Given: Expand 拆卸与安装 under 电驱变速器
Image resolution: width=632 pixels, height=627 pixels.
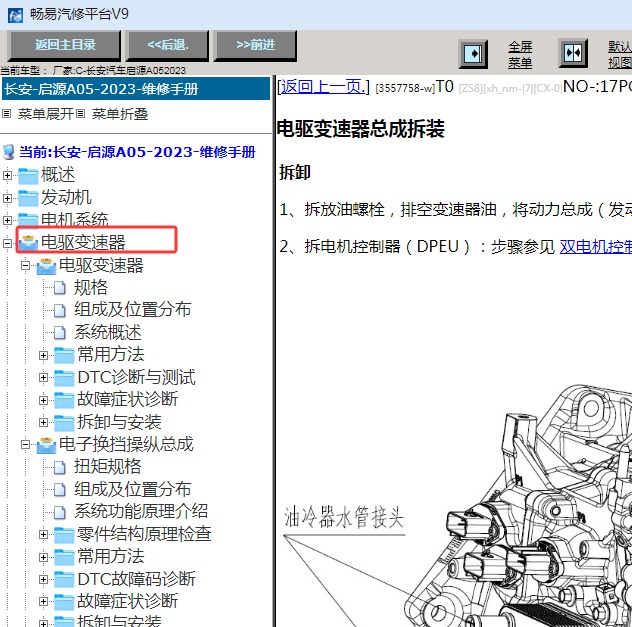Looking at the screenshot, I should coord(44,422).
